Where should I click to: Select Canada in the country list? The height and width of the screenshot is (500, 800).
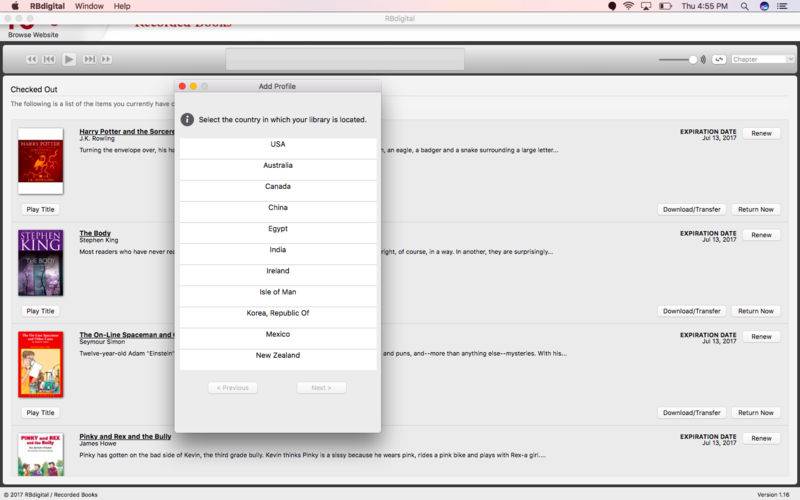click(278, 190)
